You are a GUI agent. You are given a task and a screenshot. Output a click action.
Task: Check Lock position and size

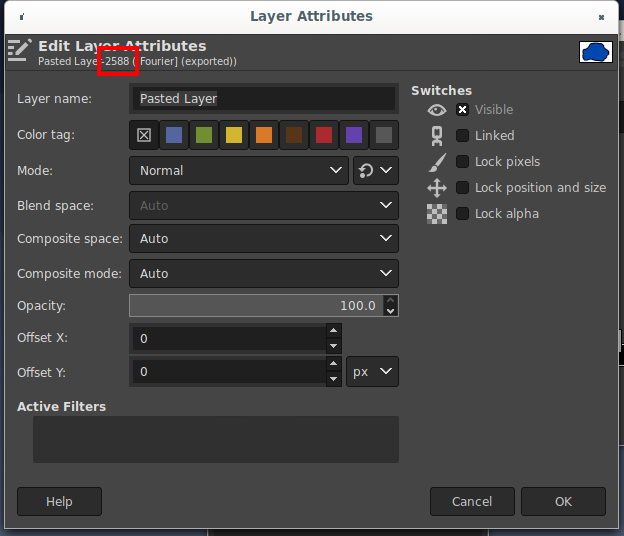(x=462, y=188)
